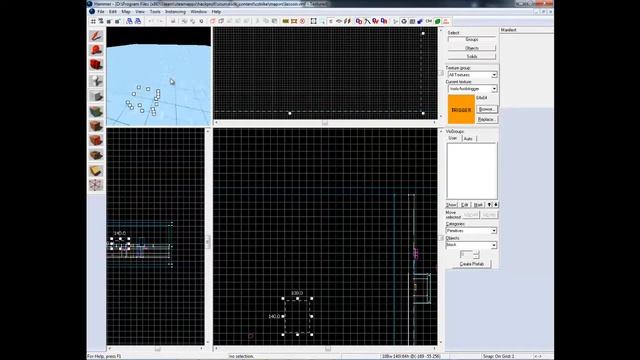Select the Selection tool red arrow
640x360 pixels.
[96, 36]
